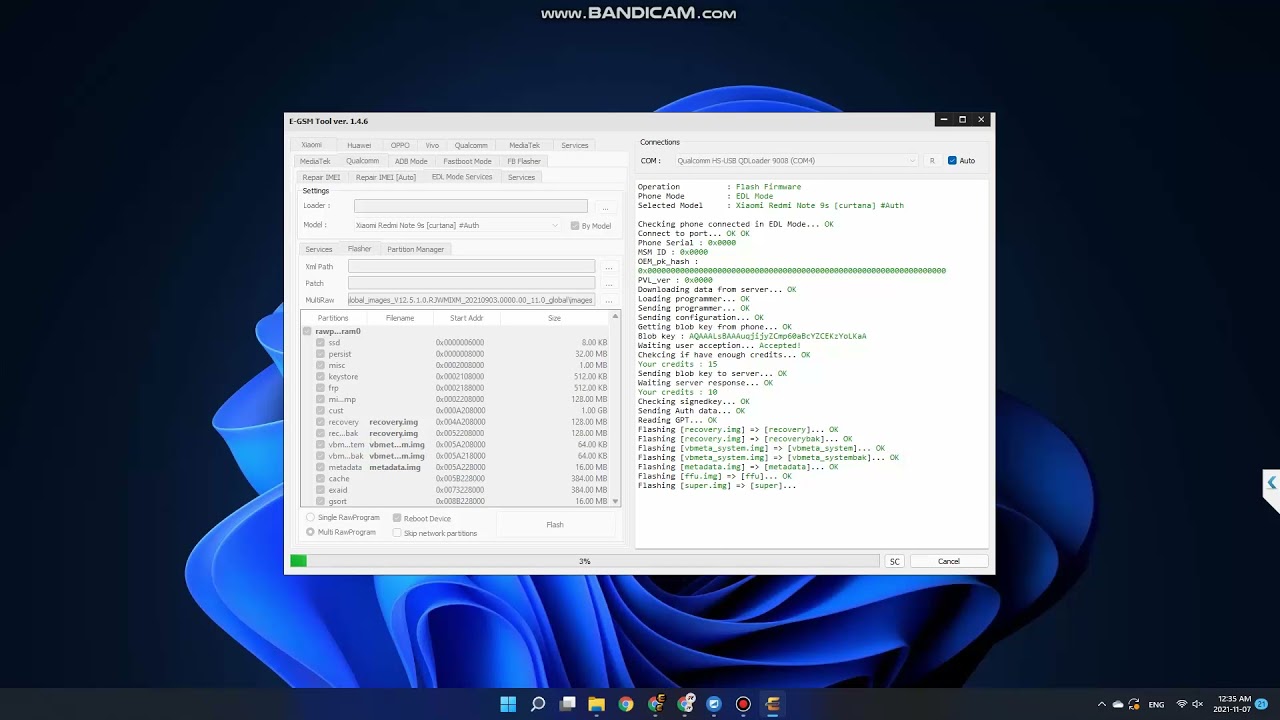Open the Partition Manager tab
Viewport: 1280px width, 720px height.
416,249
